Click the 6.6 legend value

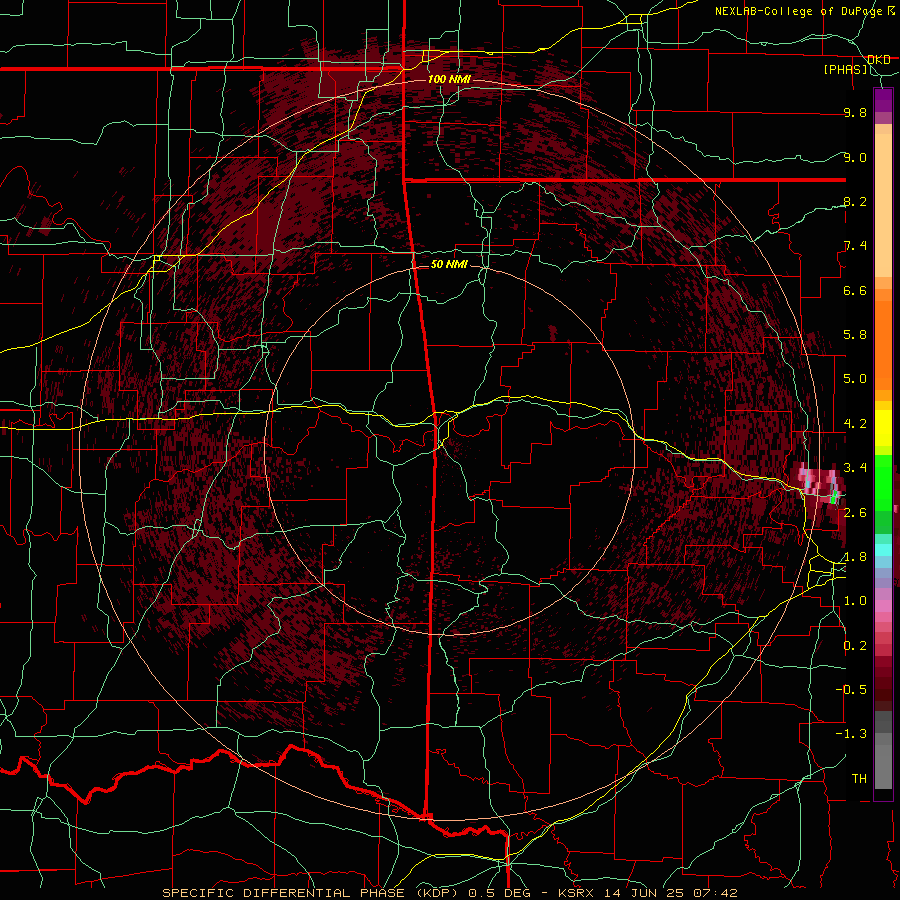pos(855,290)
